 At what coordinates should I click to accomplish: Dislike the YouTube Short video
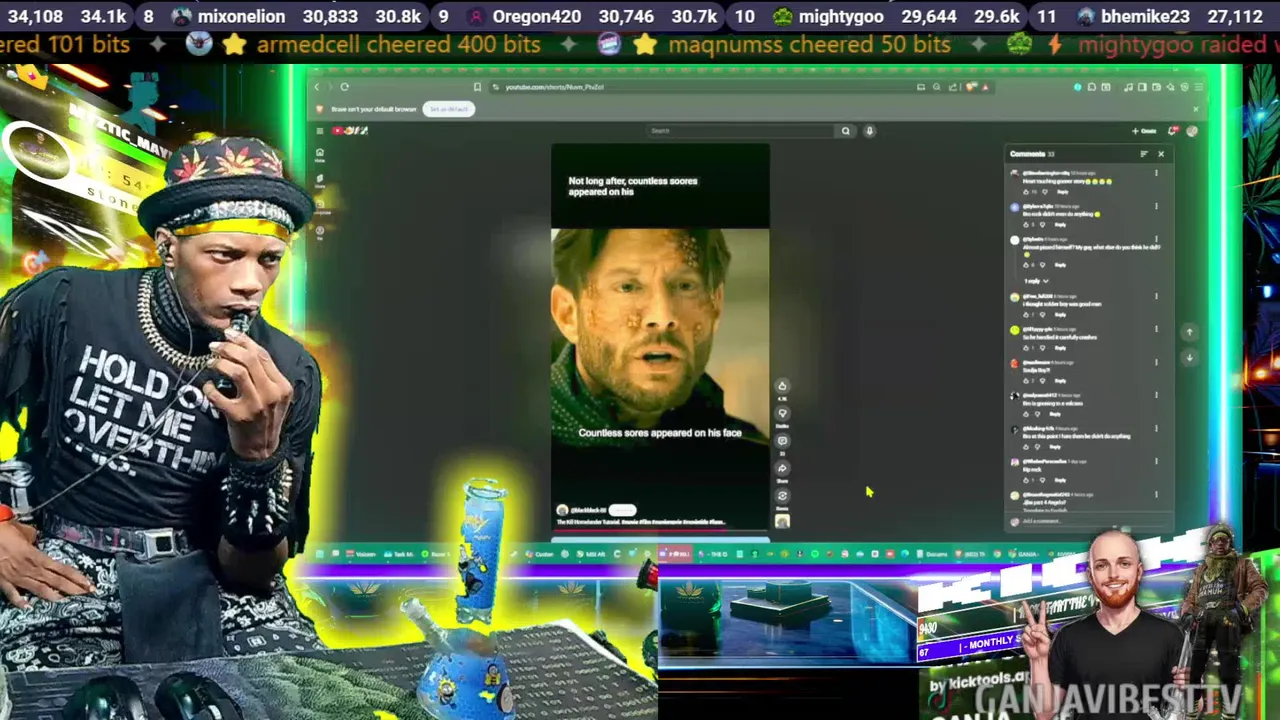[x=782, y=413]
